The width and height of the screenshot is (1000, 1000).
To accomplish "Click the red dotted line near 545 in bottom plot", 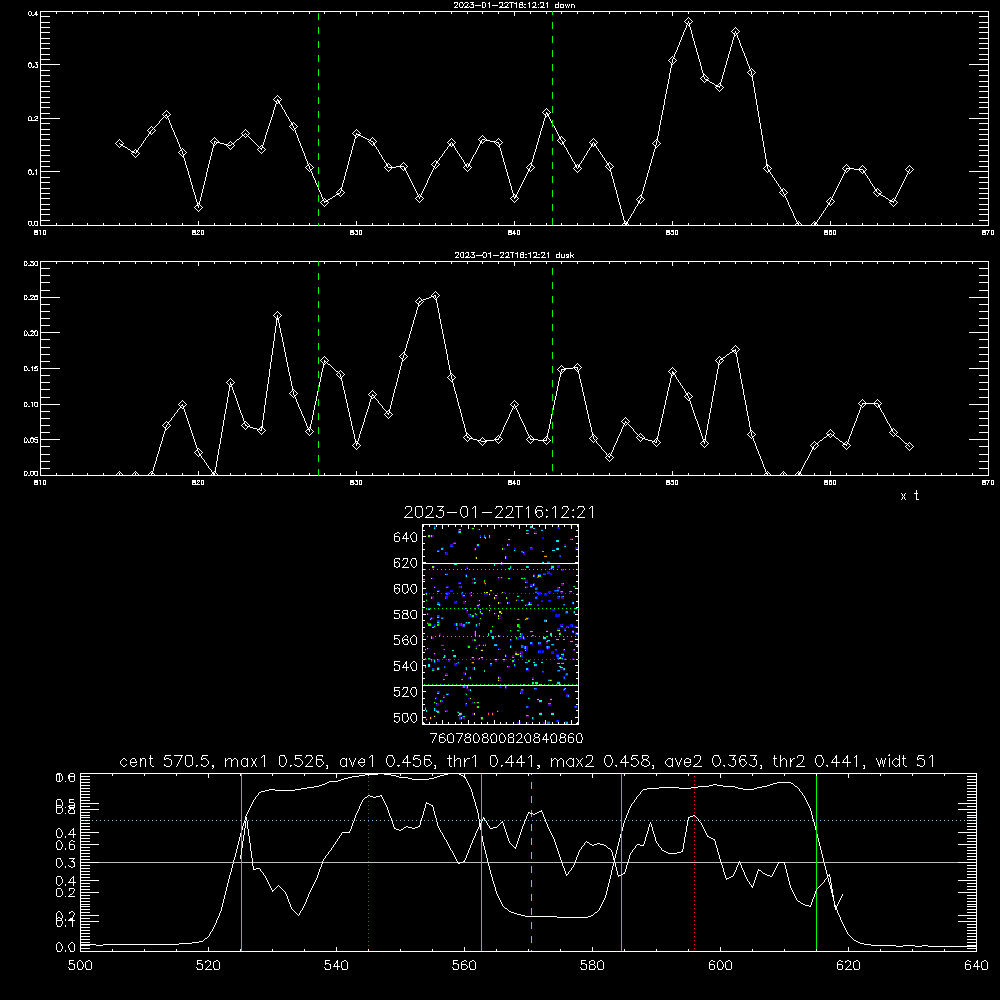I will (368, 862).
